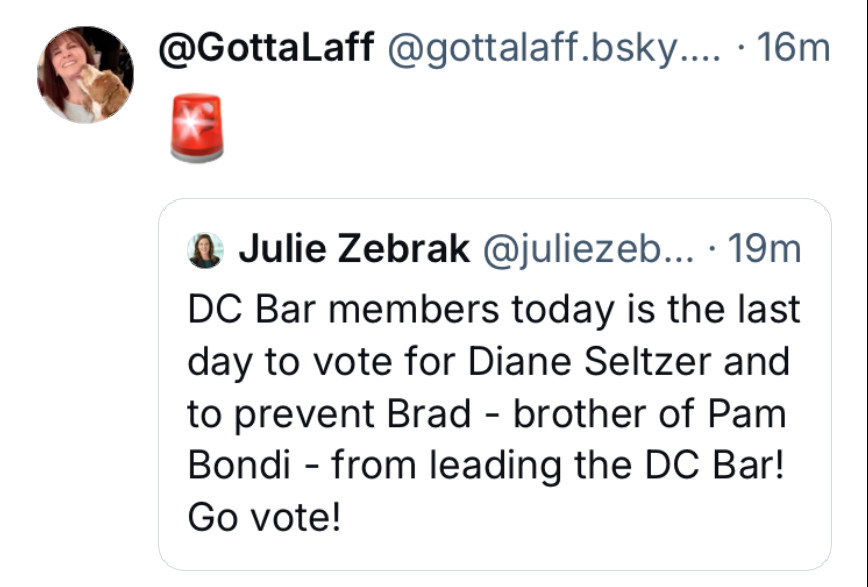Click the word 'Brad' in the quote
The height and width of the screenshot is (587, 868).
click(x=428, y=414)
